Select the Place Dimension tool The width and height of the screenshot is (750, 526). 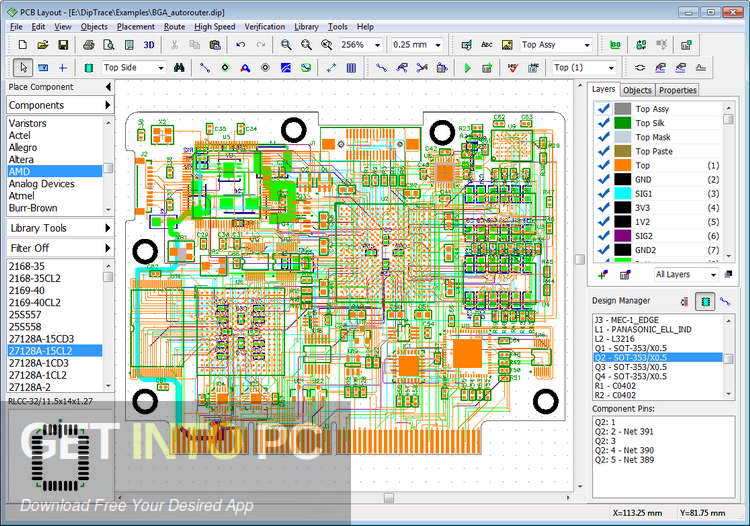pyautogui.click(x=331, y=68)
